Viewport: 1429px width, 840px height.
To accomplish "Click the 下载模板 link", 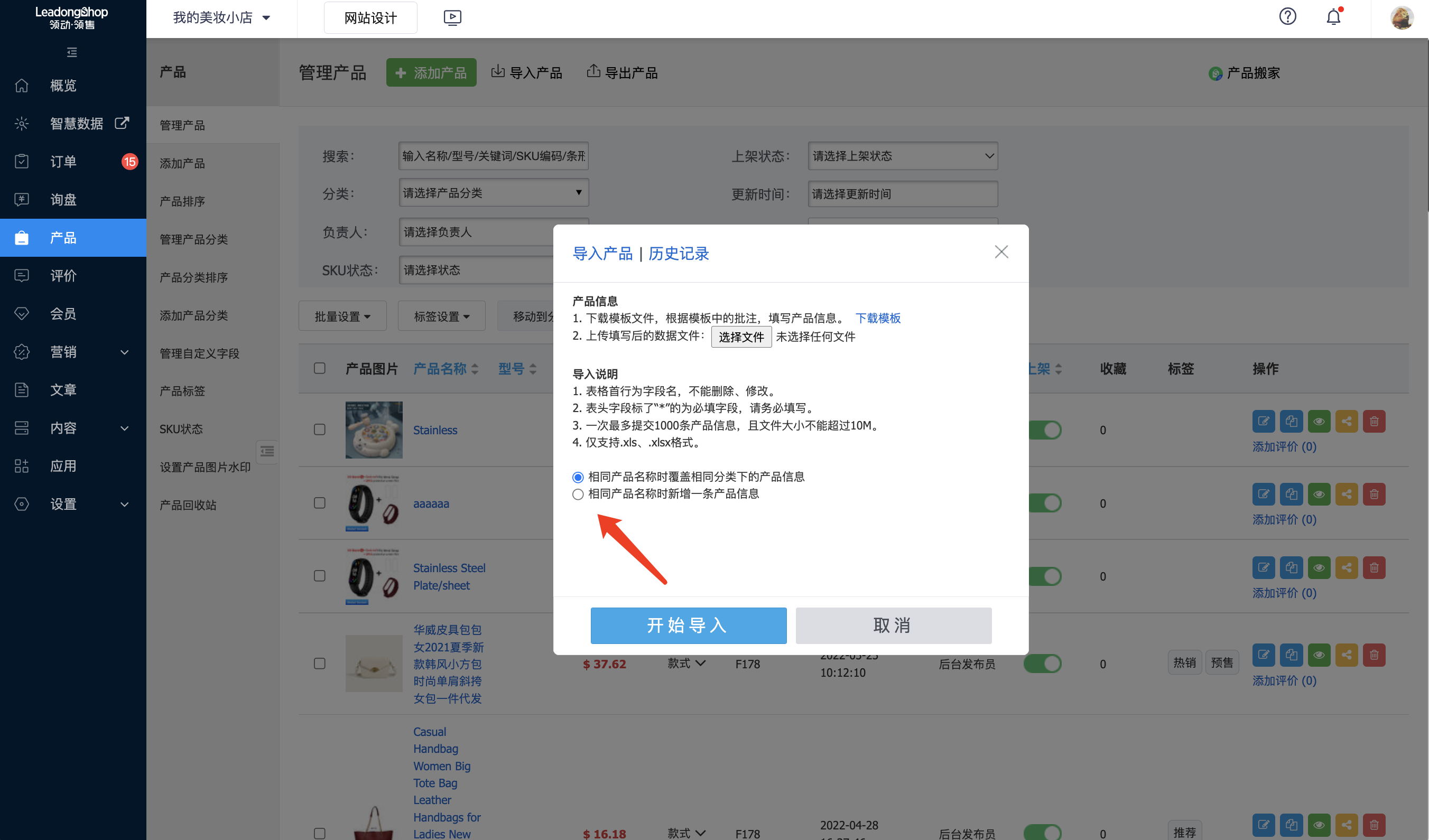I will (x=878, y=318).
